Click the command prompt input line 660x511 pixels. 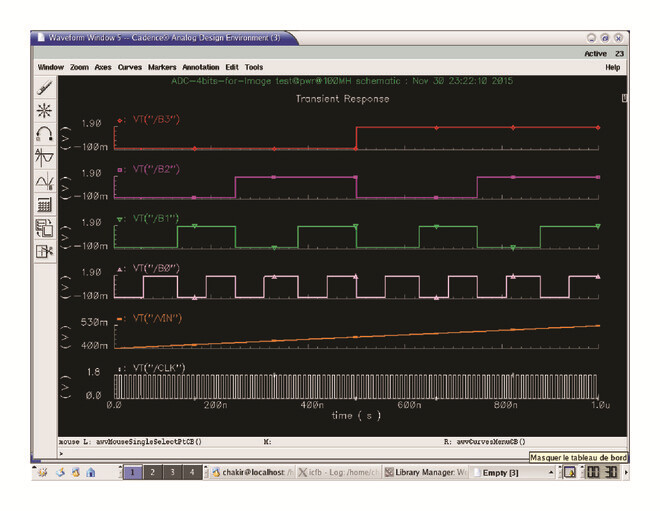point(342,454)
